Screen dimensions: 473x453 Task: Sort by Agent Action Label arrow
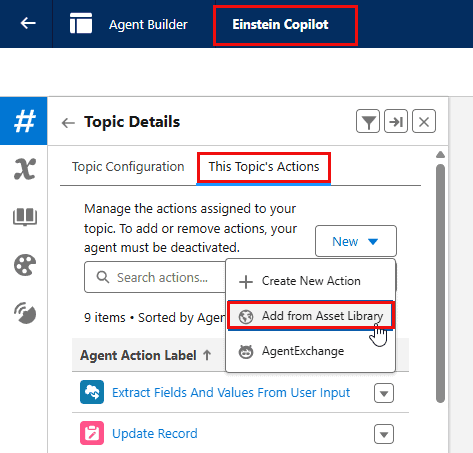(207, 355)
